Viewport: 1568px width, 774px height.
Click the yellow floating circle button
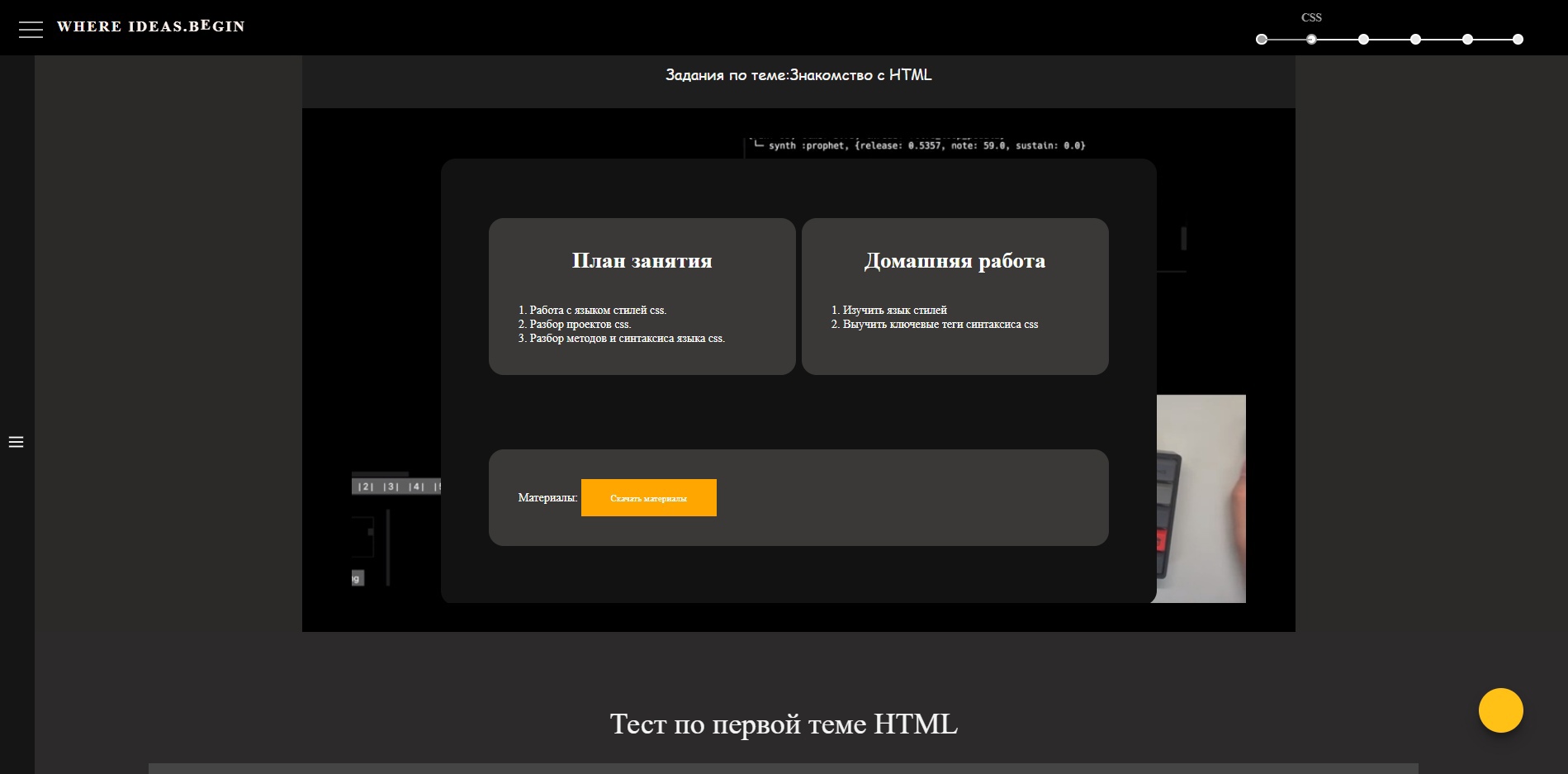(x=1500, y=710)
